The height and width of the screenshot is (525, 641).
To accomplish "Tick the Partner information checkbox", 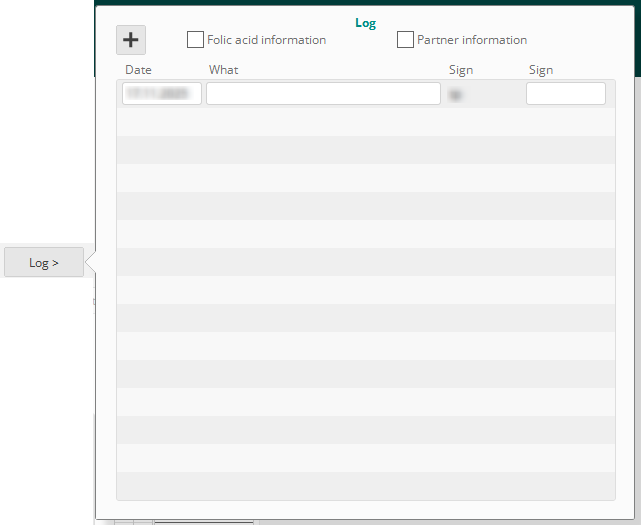I will [x=405, y=40].
